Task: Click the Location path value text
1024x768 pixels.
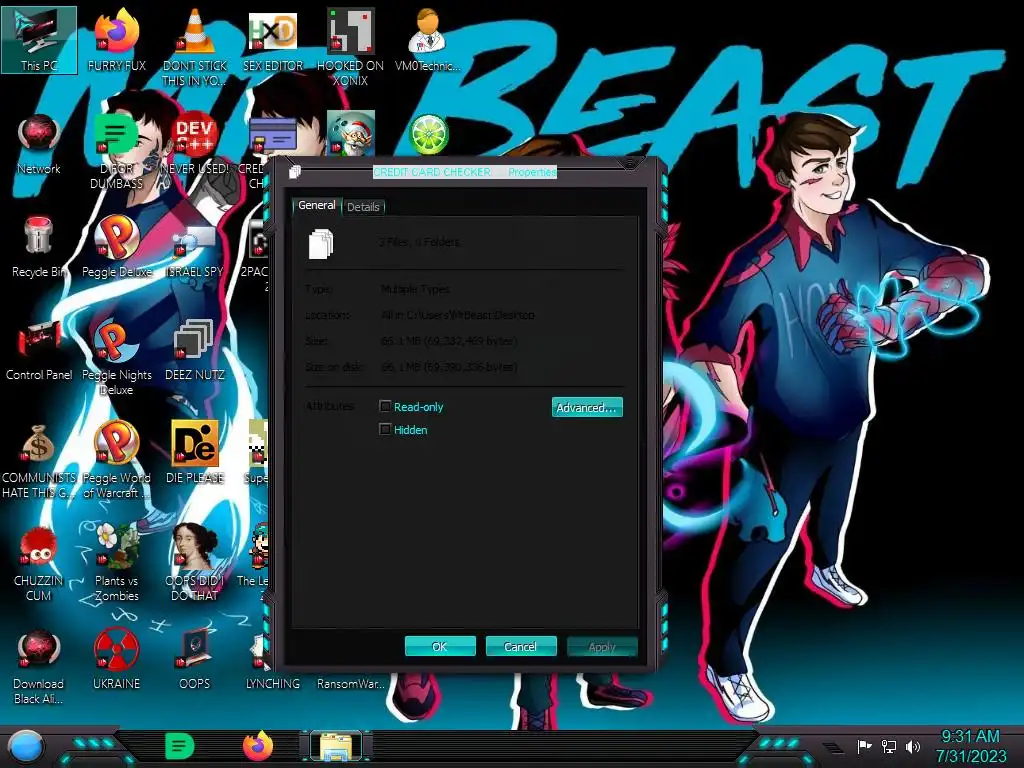Action: (458, 315)
